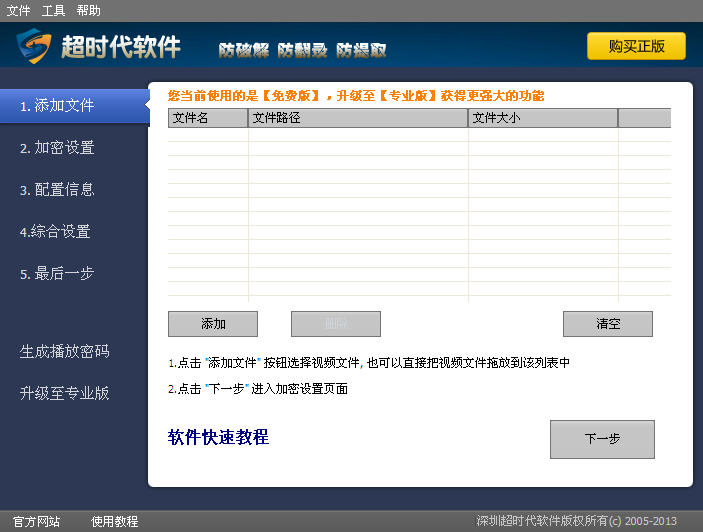The width and height of the screenshot is (703, 532).
Task: Open the 工具 menu
Action: coord(53,10)
